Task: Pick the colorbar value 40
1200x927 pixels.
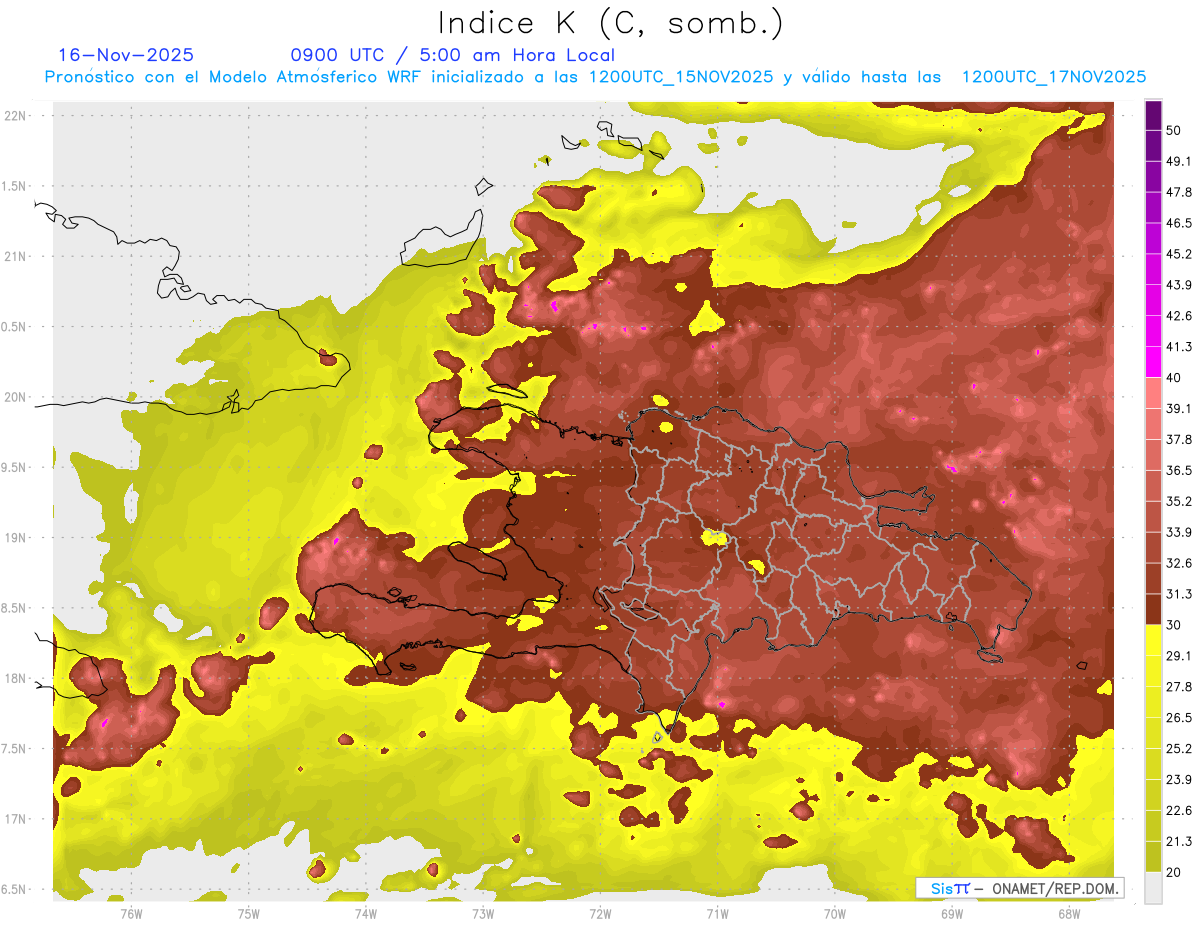Action: [x=1174, y=378]
